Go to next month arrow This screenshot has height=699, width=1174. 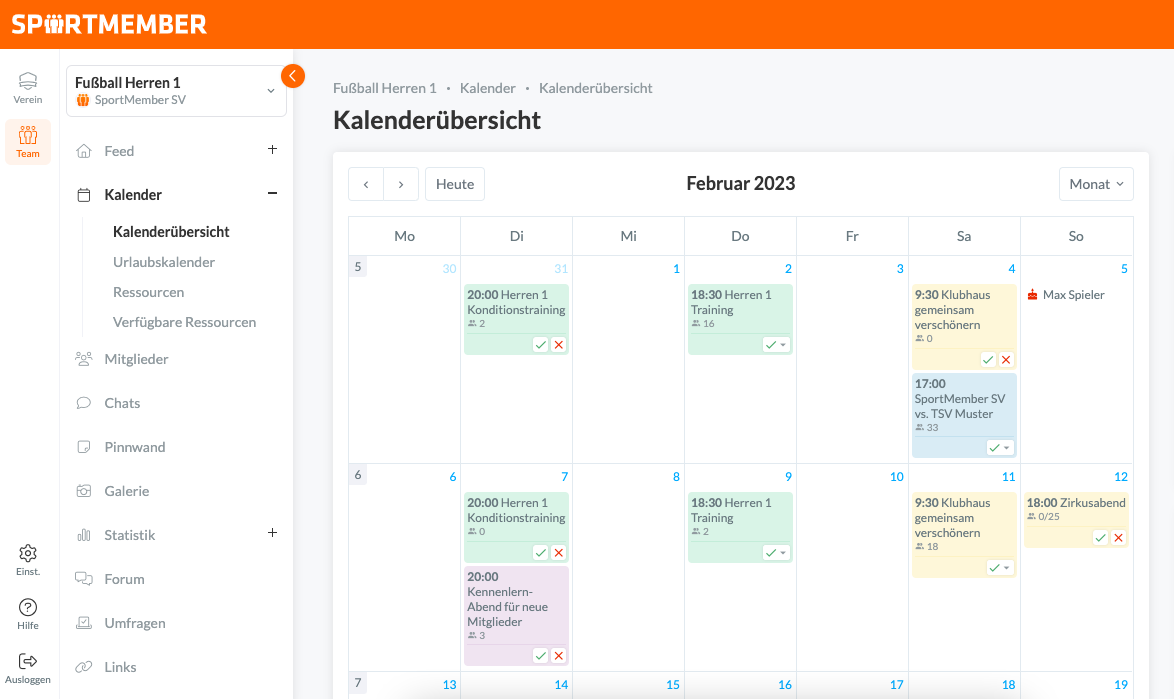pos(401,184)
